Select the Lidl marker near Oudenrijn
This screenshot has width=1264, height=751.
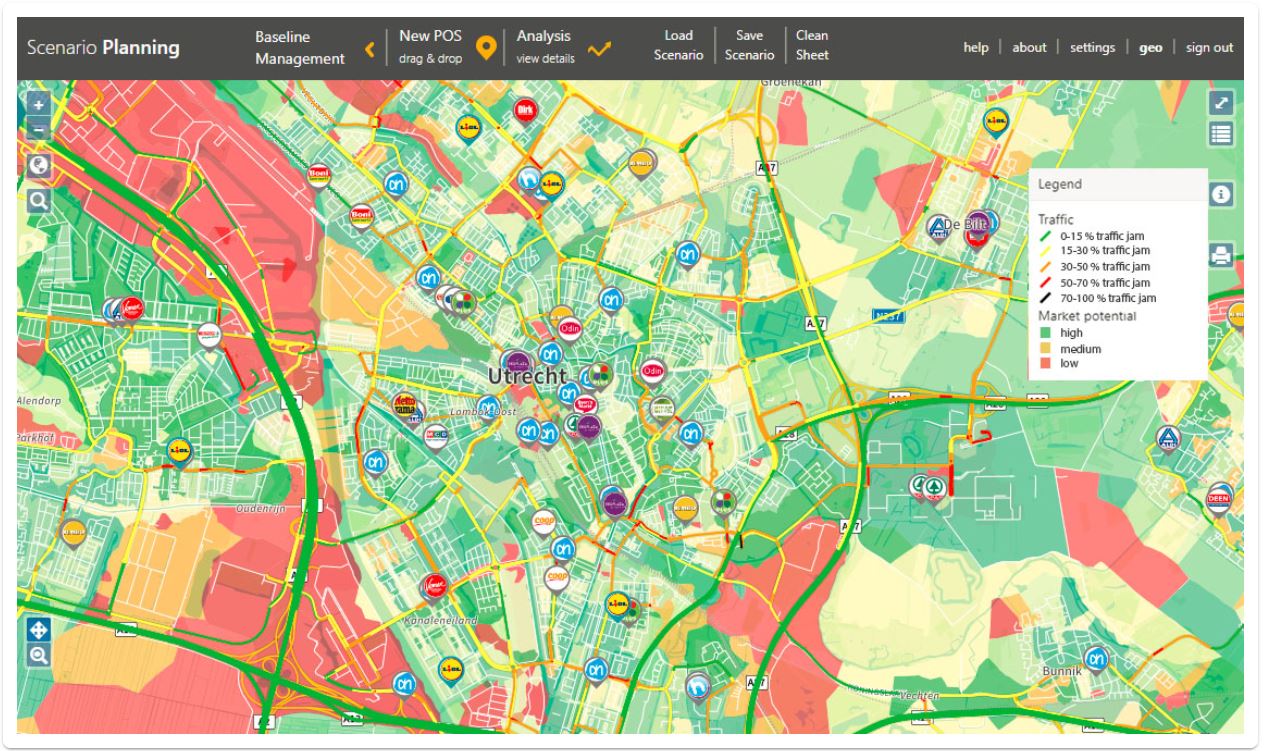[x=180, y=452]
